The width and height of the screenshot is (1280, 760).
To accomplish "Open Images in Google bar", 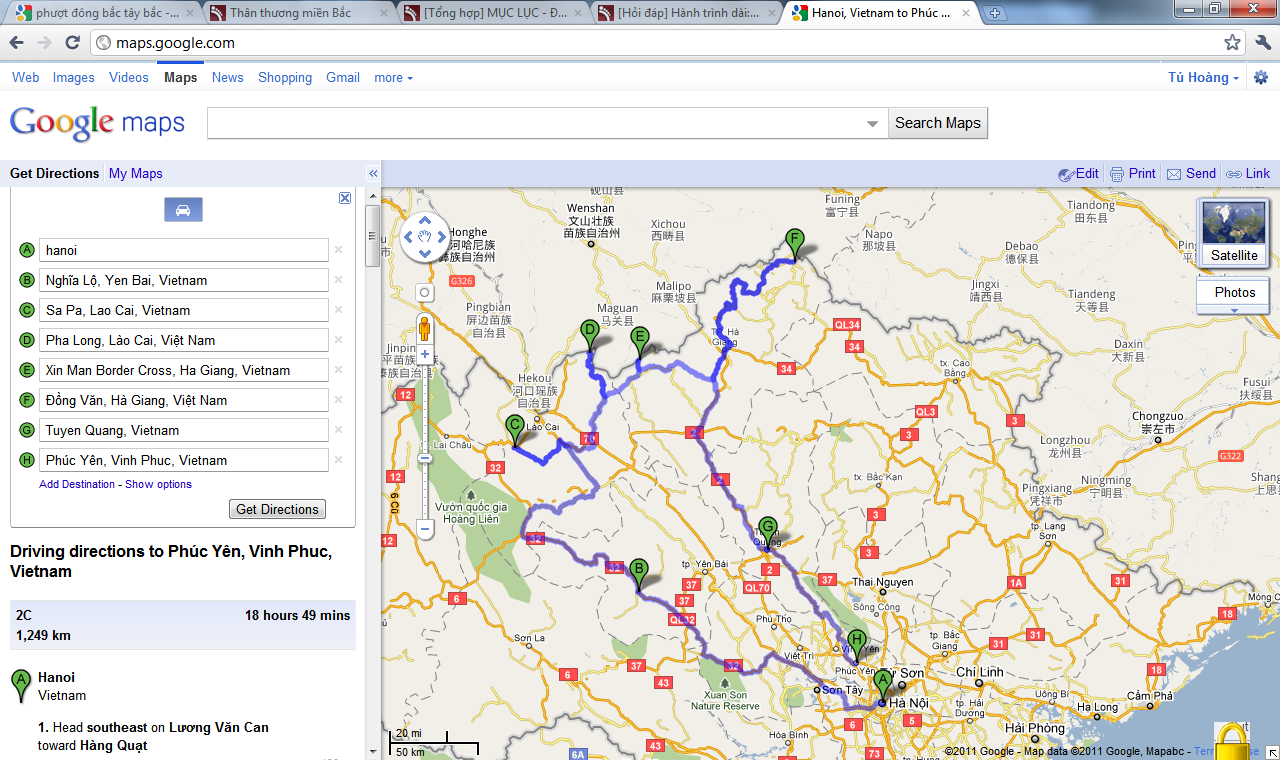I will coord(74,77).
